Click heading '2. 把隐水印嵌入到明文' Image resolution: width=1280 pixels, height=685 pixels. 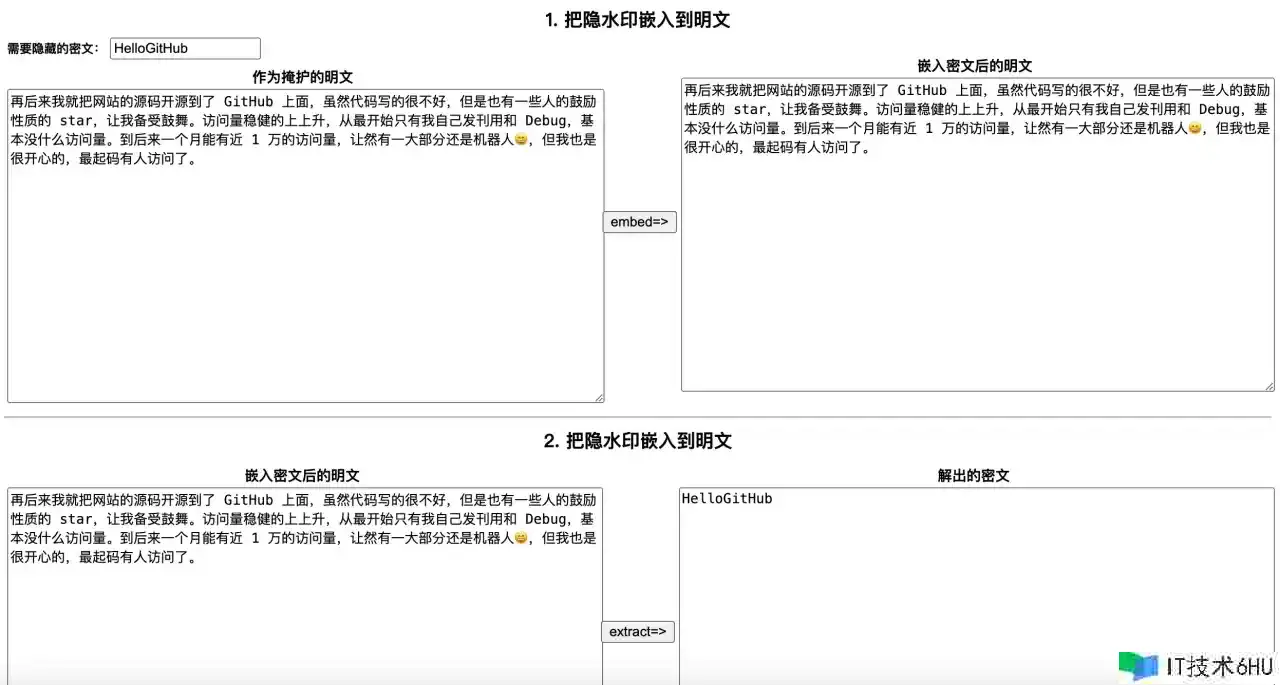click(x=638, y=441)
